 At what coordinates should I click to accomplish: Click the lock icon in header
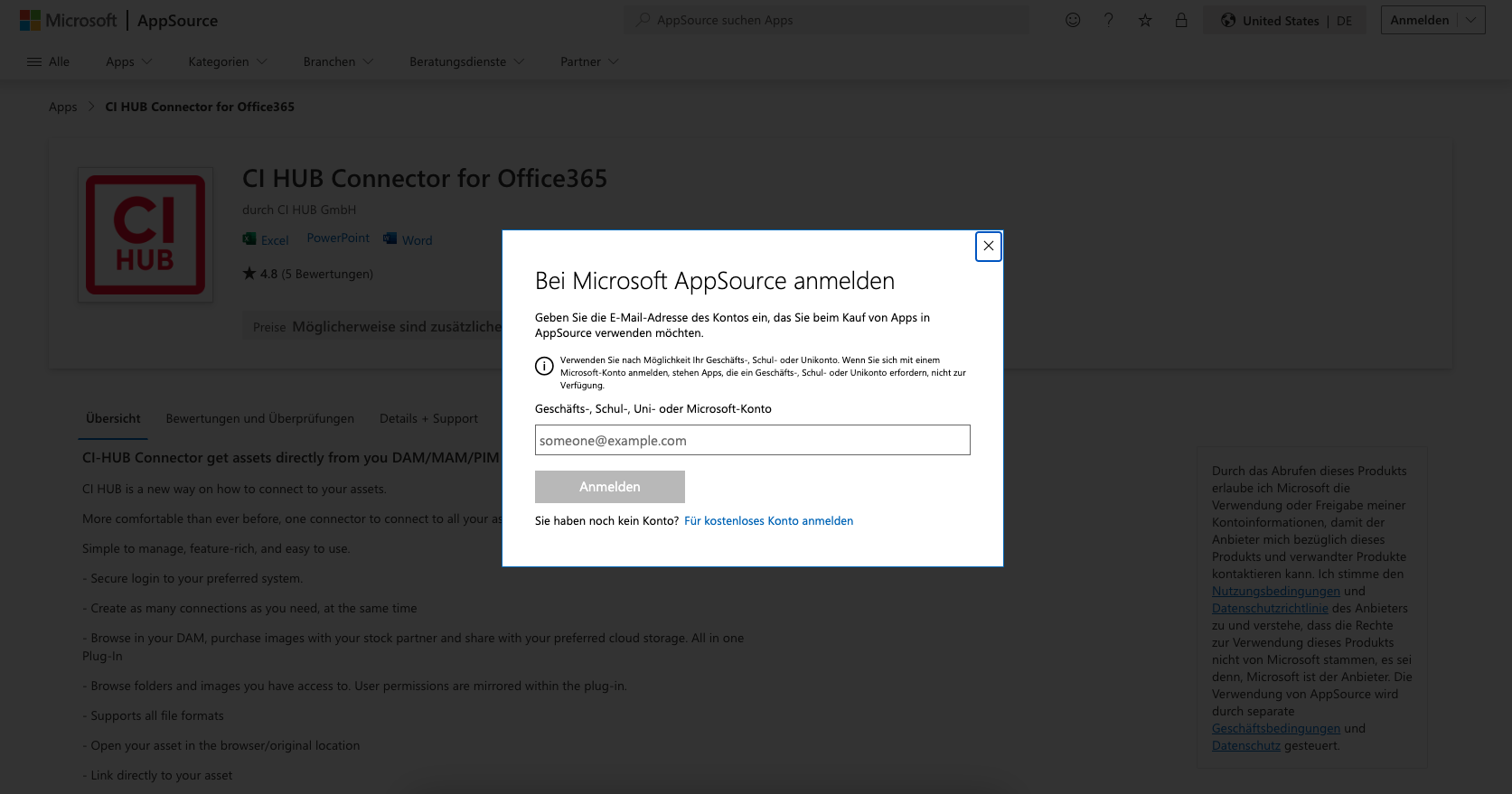1181,20
